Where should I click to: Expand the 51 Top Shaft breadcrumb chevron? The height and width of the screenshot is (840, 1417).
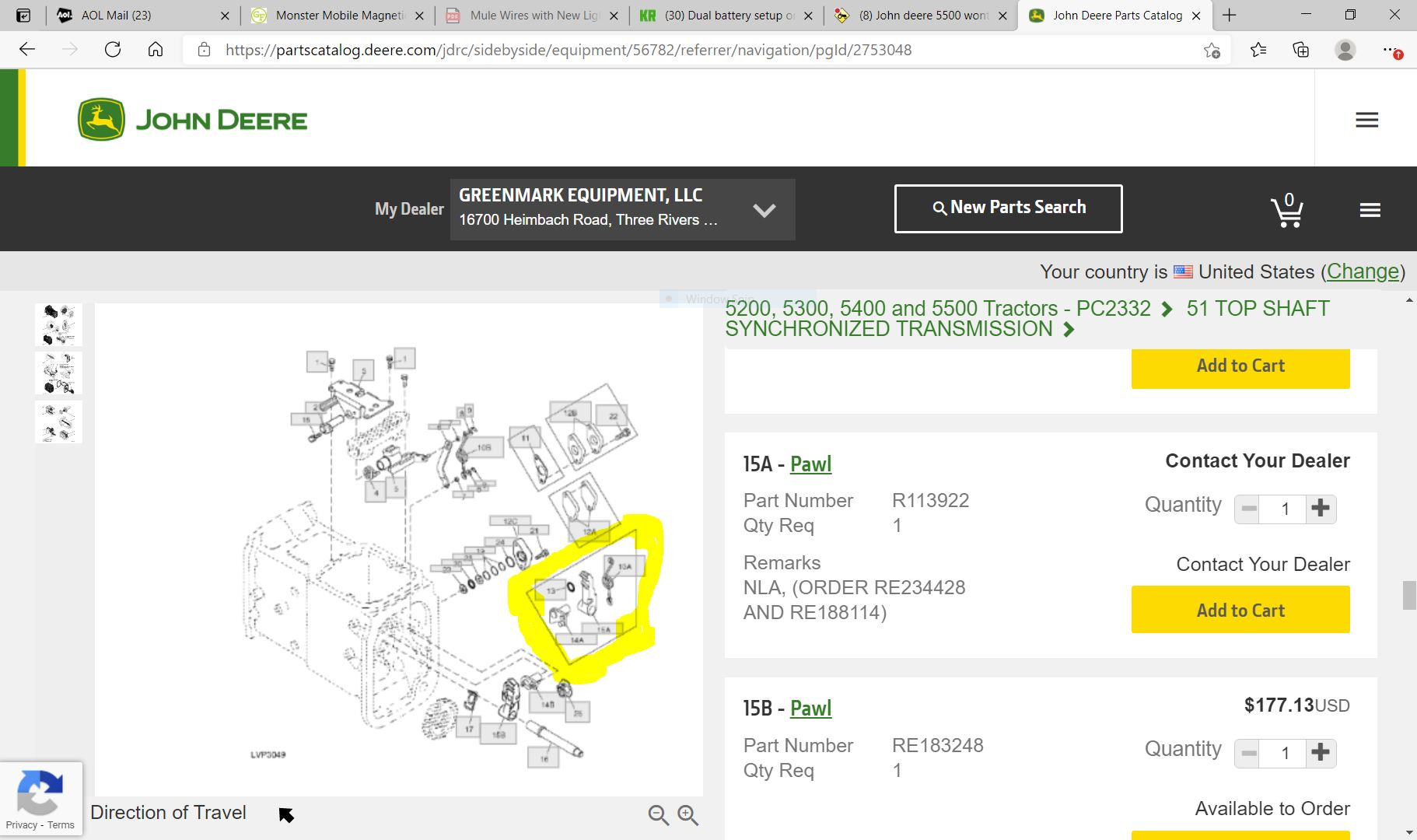tap(1069, 330)
